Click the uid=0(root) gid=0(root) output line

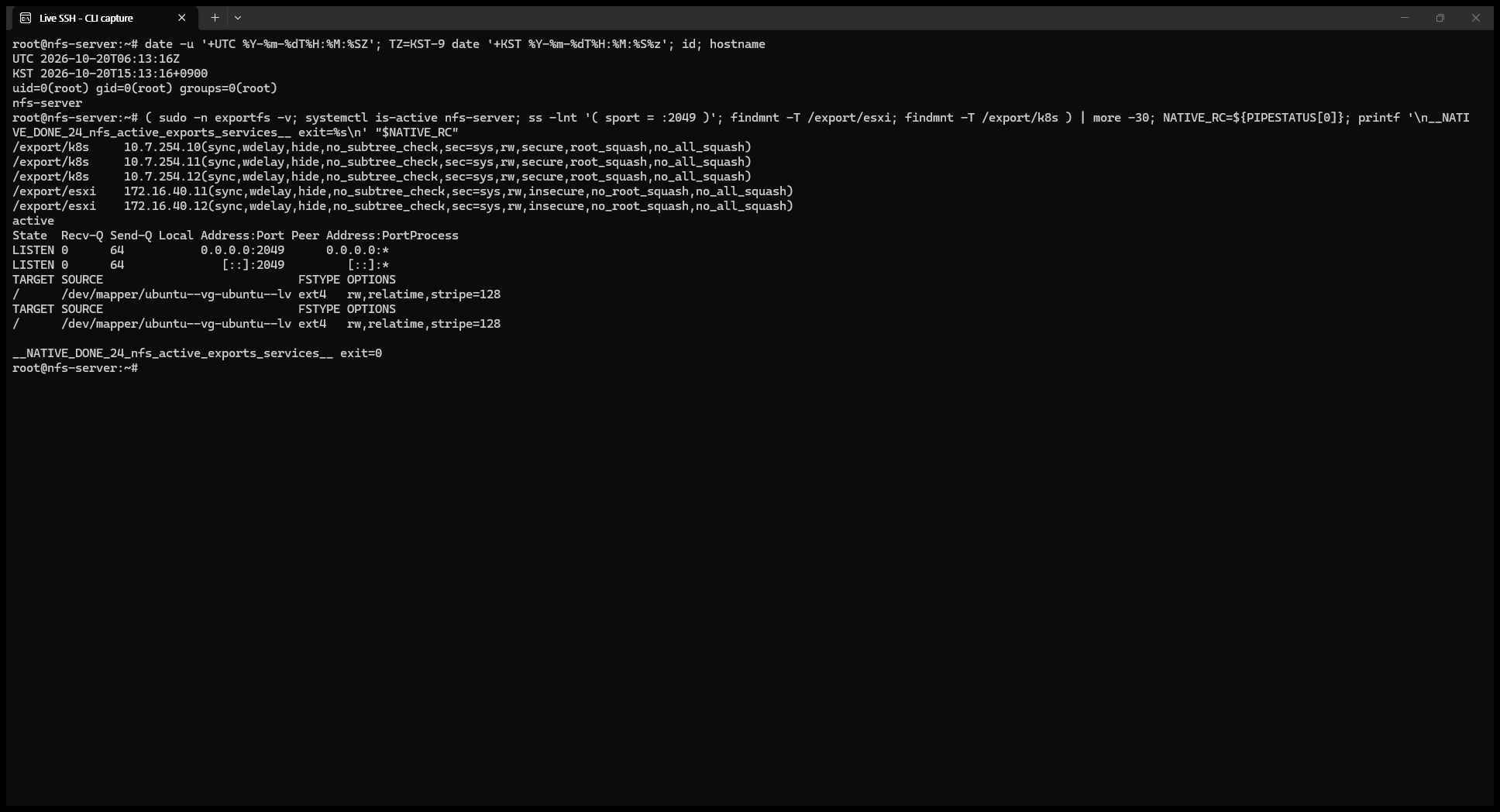pos(145,88)
